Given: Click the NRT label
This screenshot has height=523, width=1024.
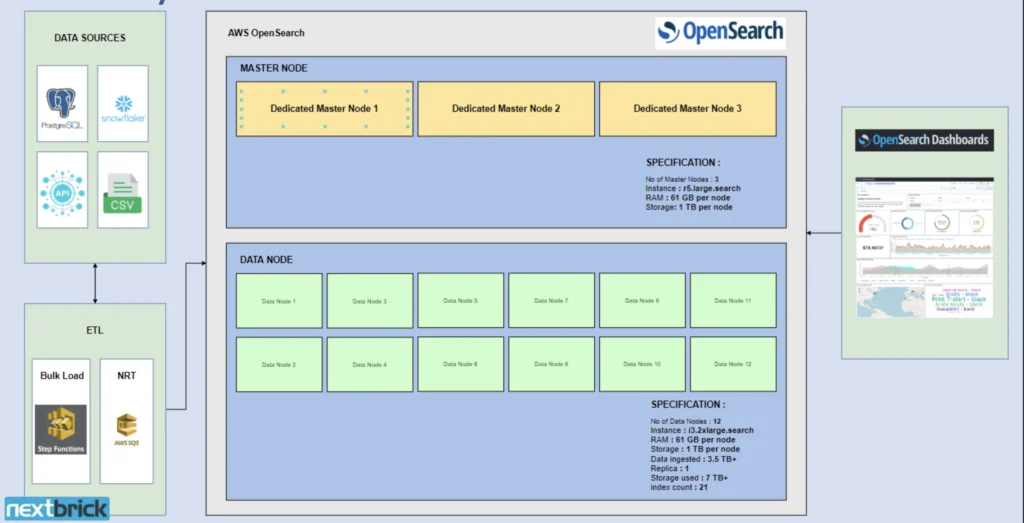Looking at the screenshot, I should tap(127, 376).
